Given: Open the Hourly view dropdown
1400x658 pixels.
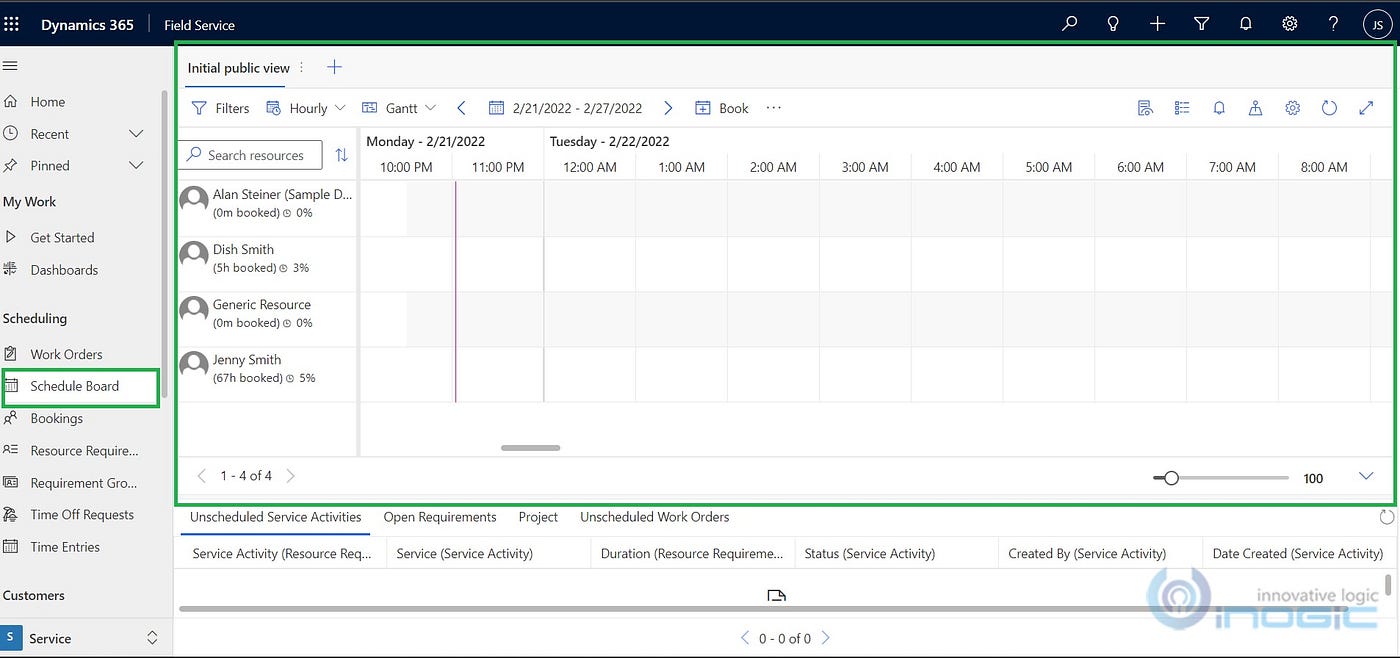Looking at the screenshot, I should point(306,108).
